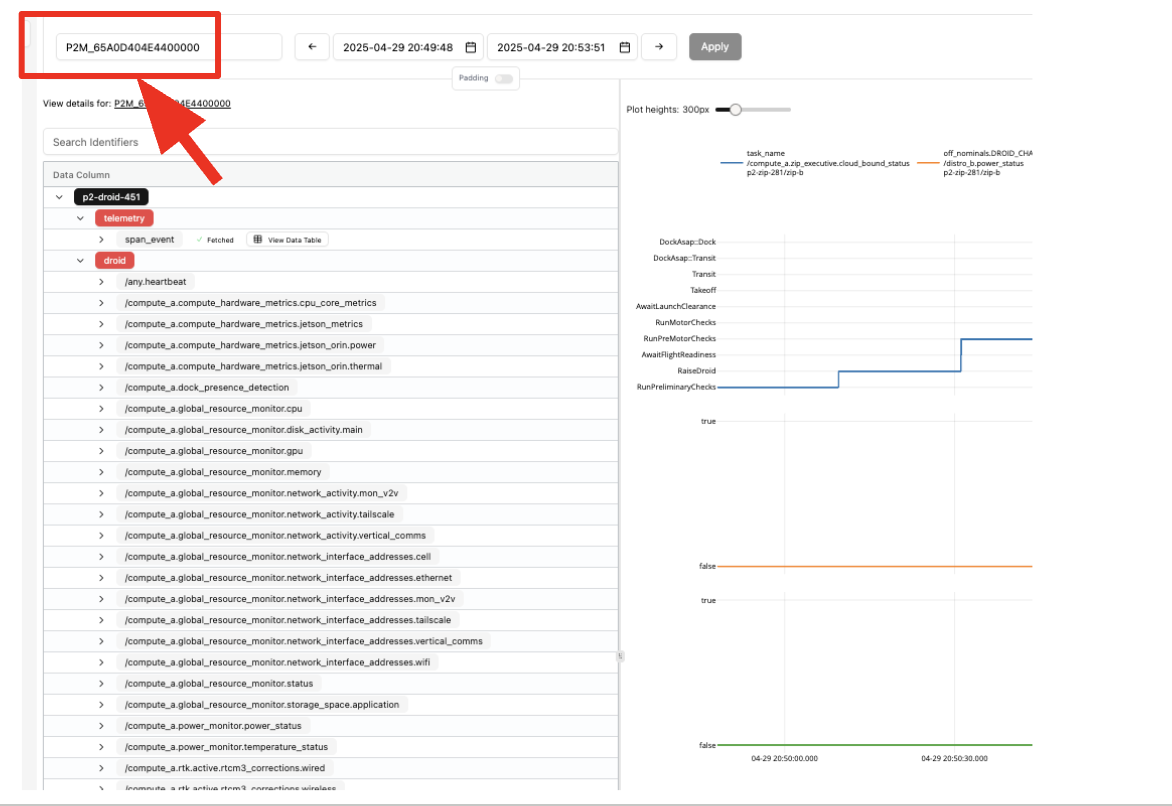Screen dimensions: 1172x806
Task: Click the table icon beside View Data Table
Action: pos(258,239)
